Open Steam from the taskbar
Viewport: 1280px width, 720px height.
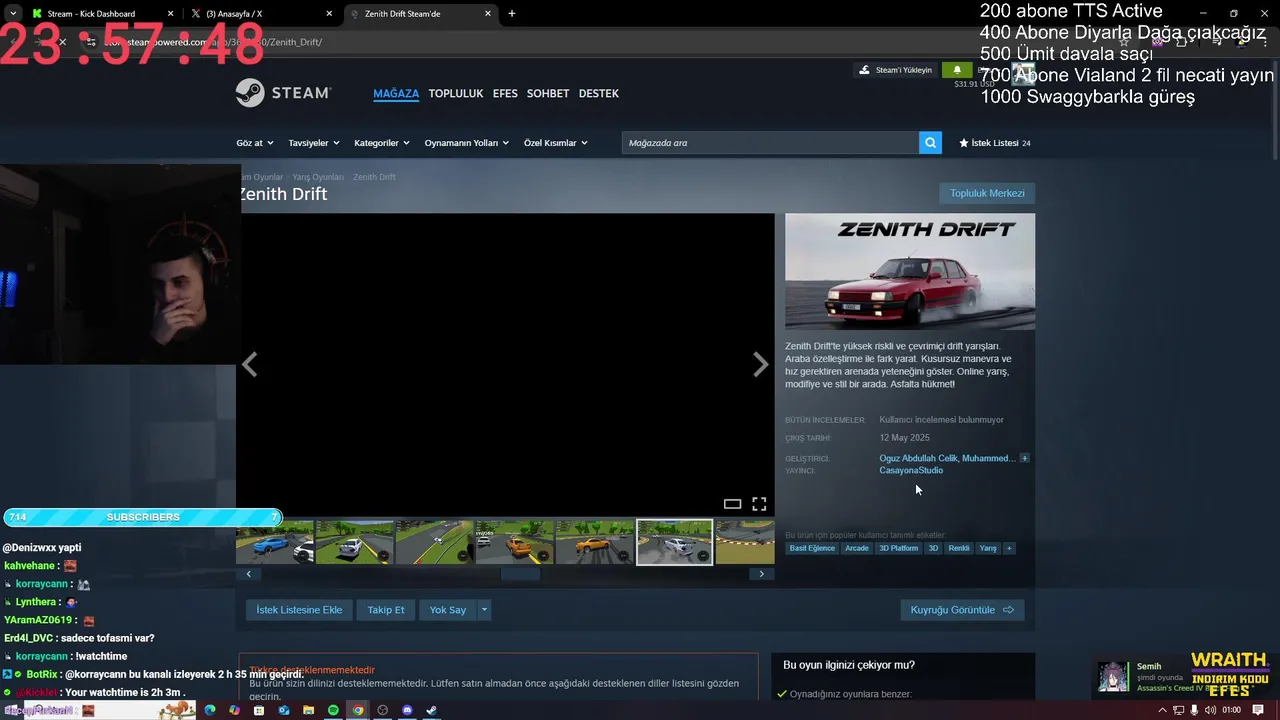(x=431, y=710)
